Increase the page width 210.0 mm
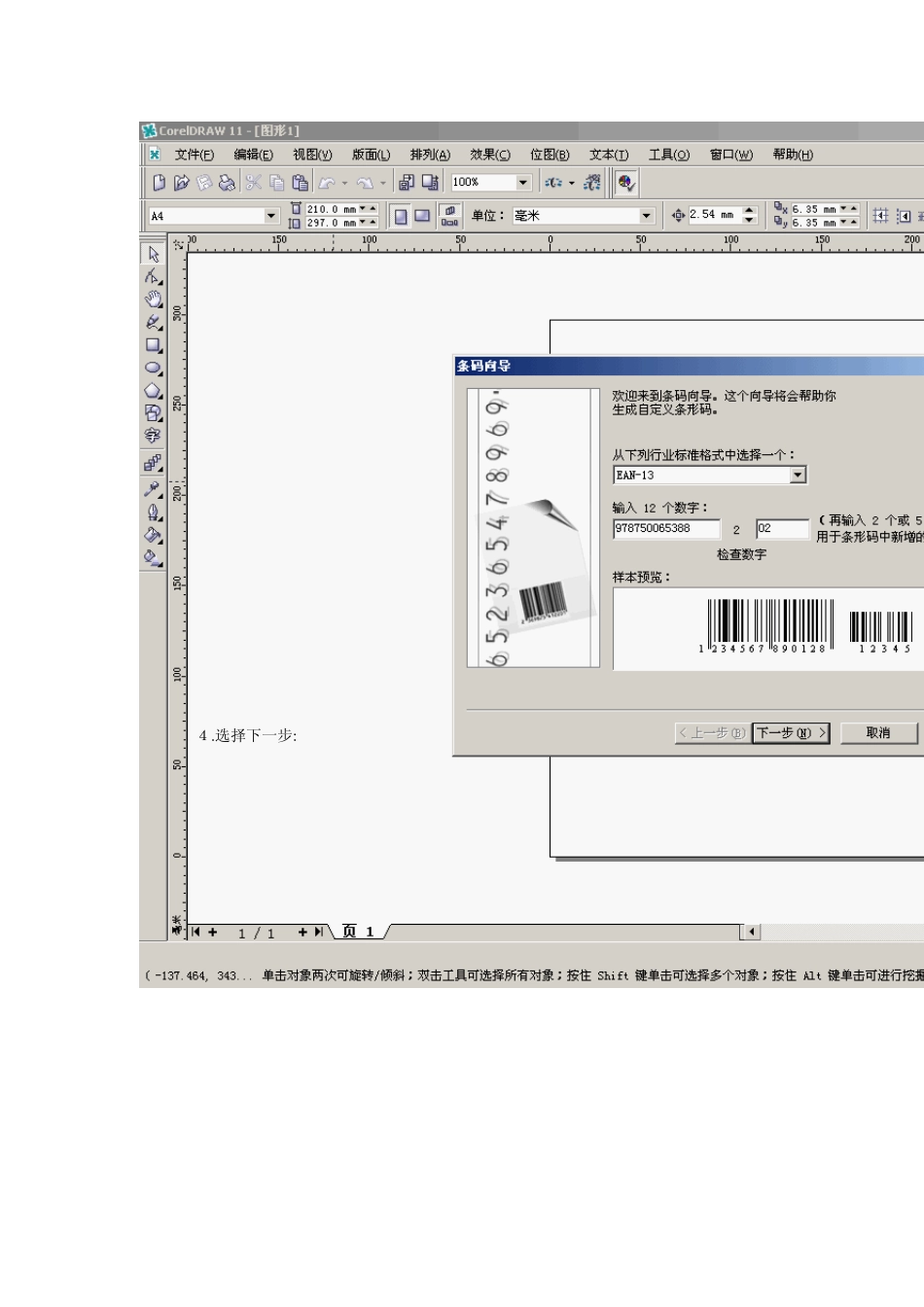The width and height of the screenshot is (924, 1307). coord(373,208)
